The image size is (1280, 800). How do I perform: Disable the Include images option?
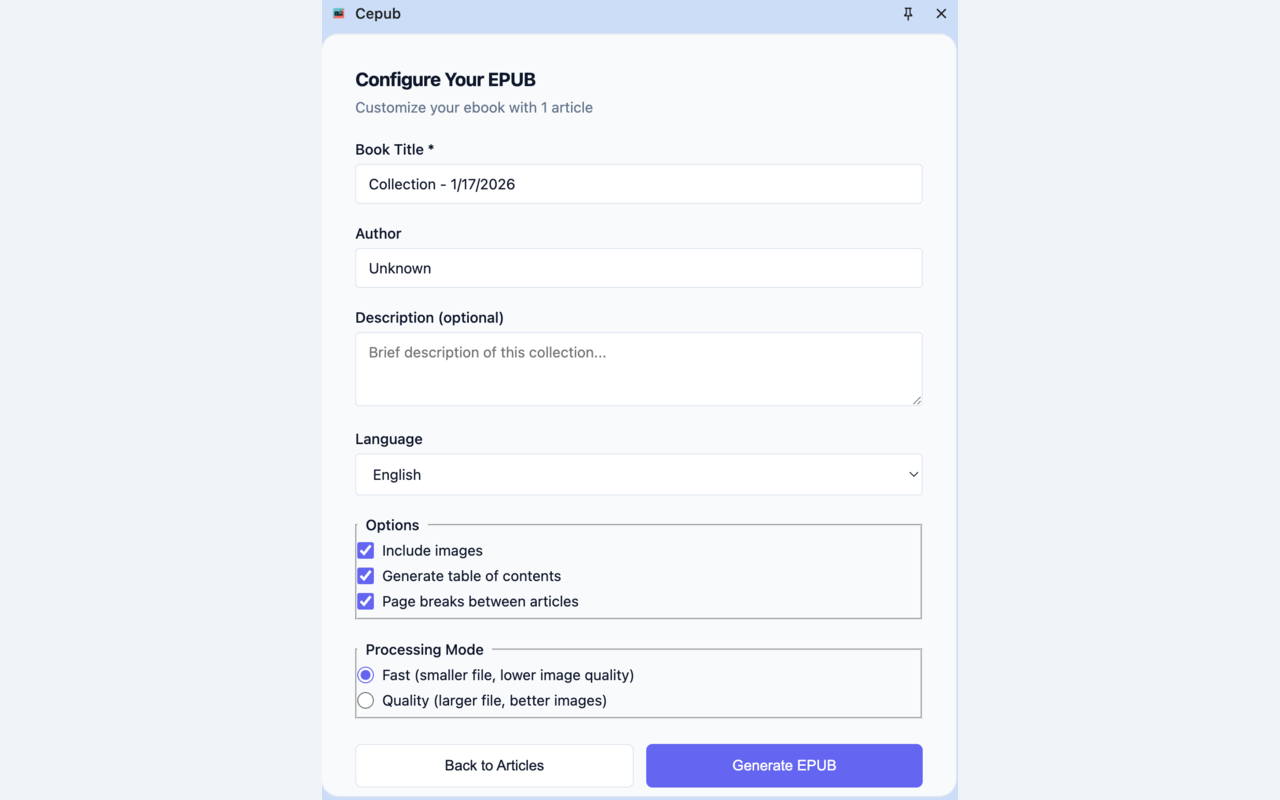pos(365,550)
